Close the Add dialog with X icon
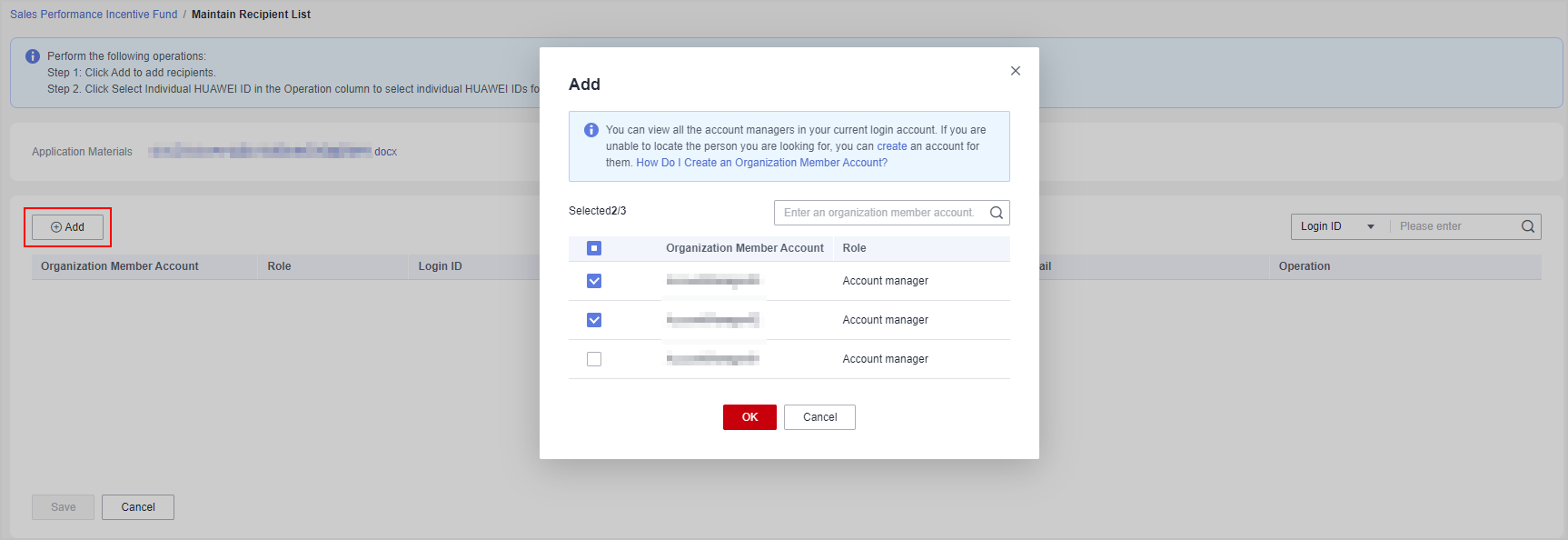1568x540 pixels. (1016, 71)
